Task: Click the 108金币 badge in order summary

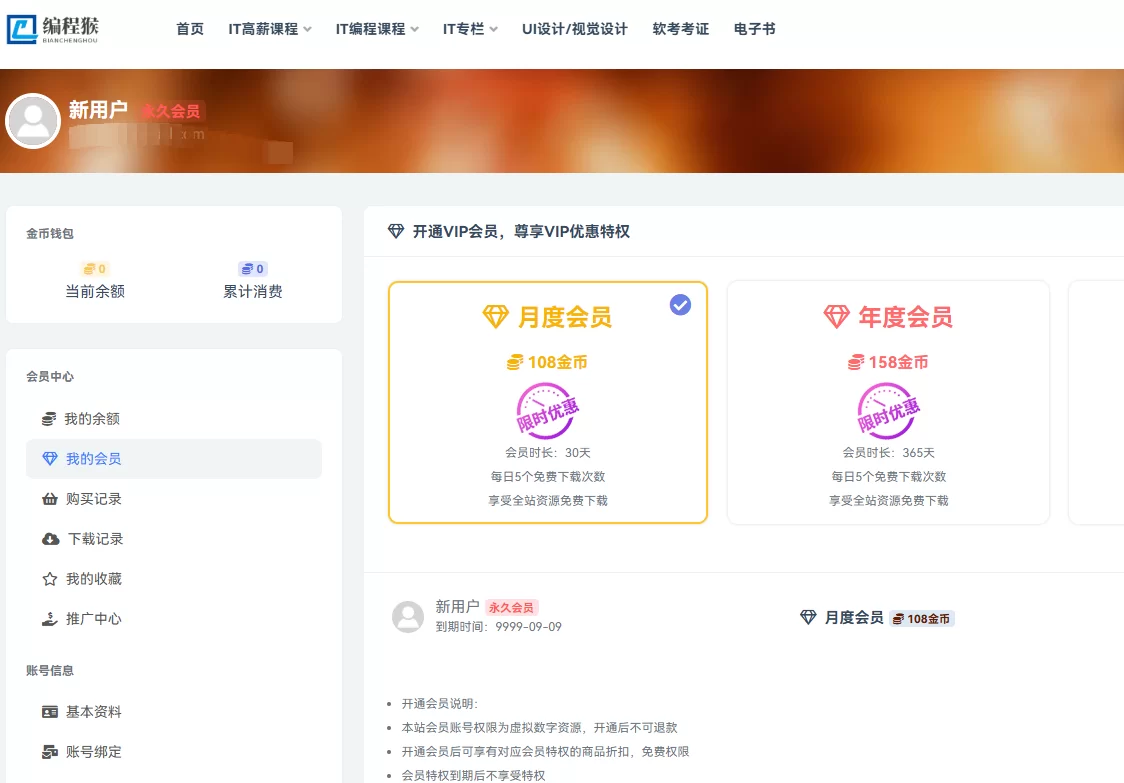Action: pos(922,619)
